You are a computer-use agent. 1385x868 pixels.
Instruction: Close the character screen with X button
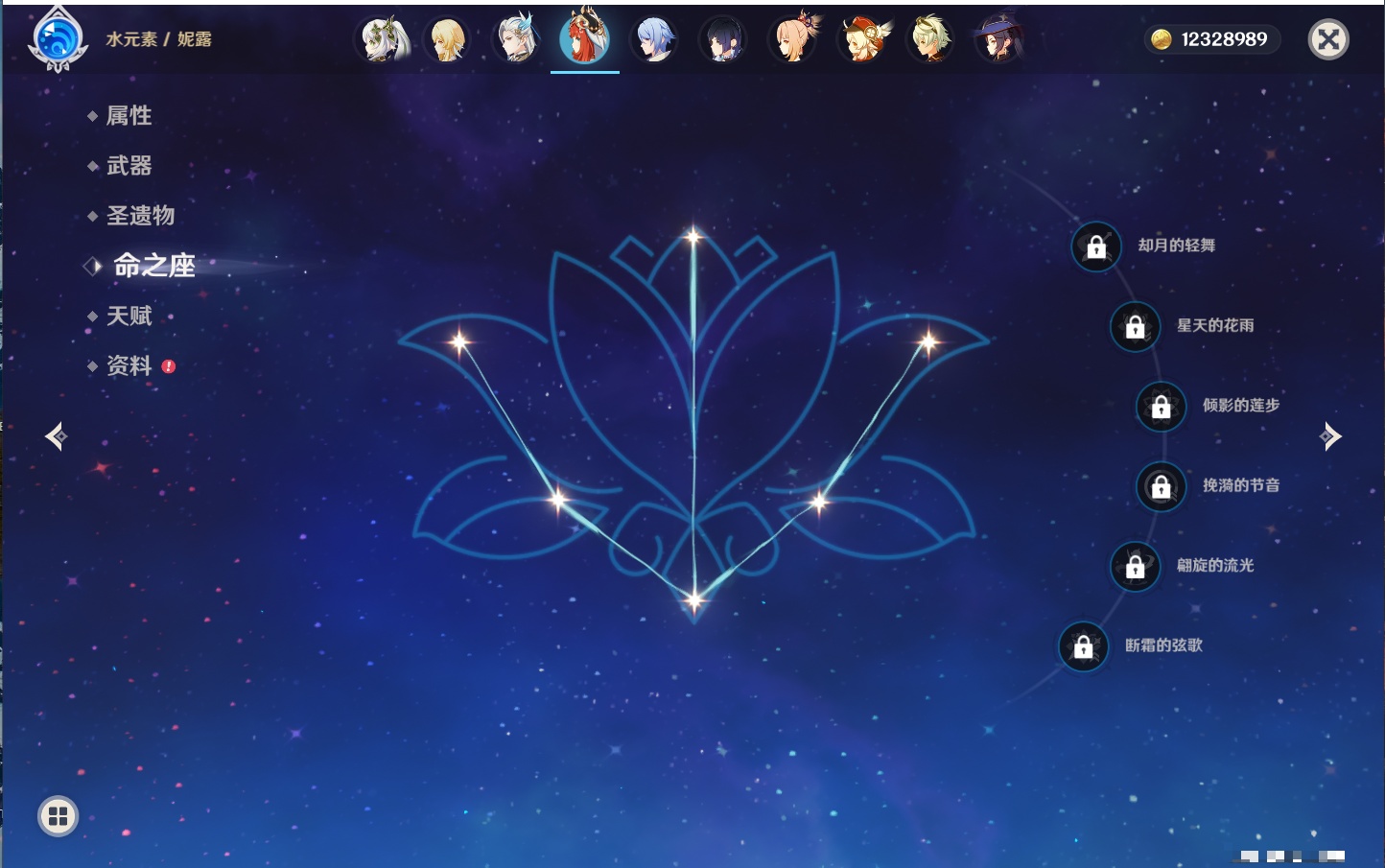click(x=1328, y=39)
